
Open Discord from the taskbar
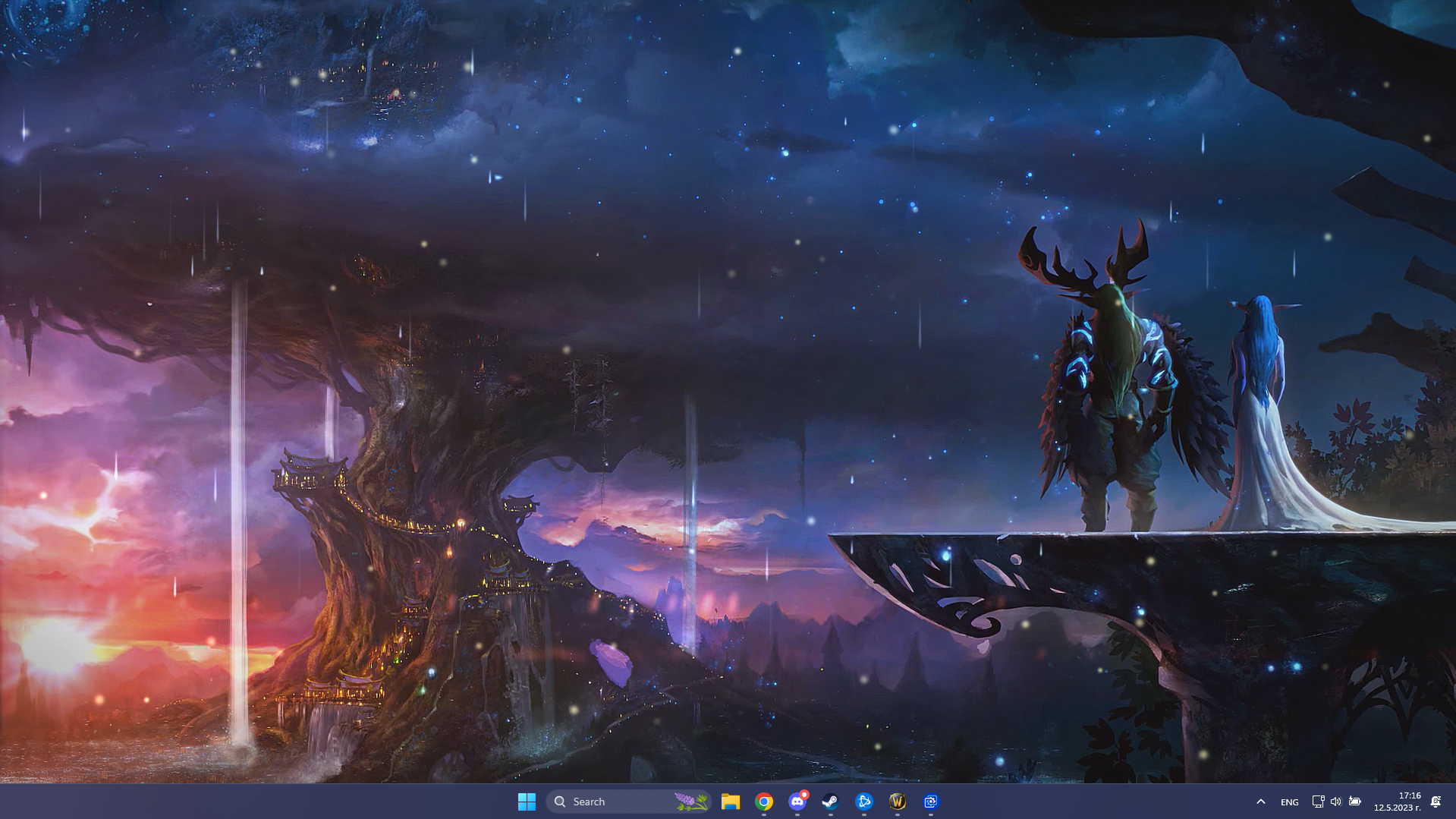click(797, 802)
